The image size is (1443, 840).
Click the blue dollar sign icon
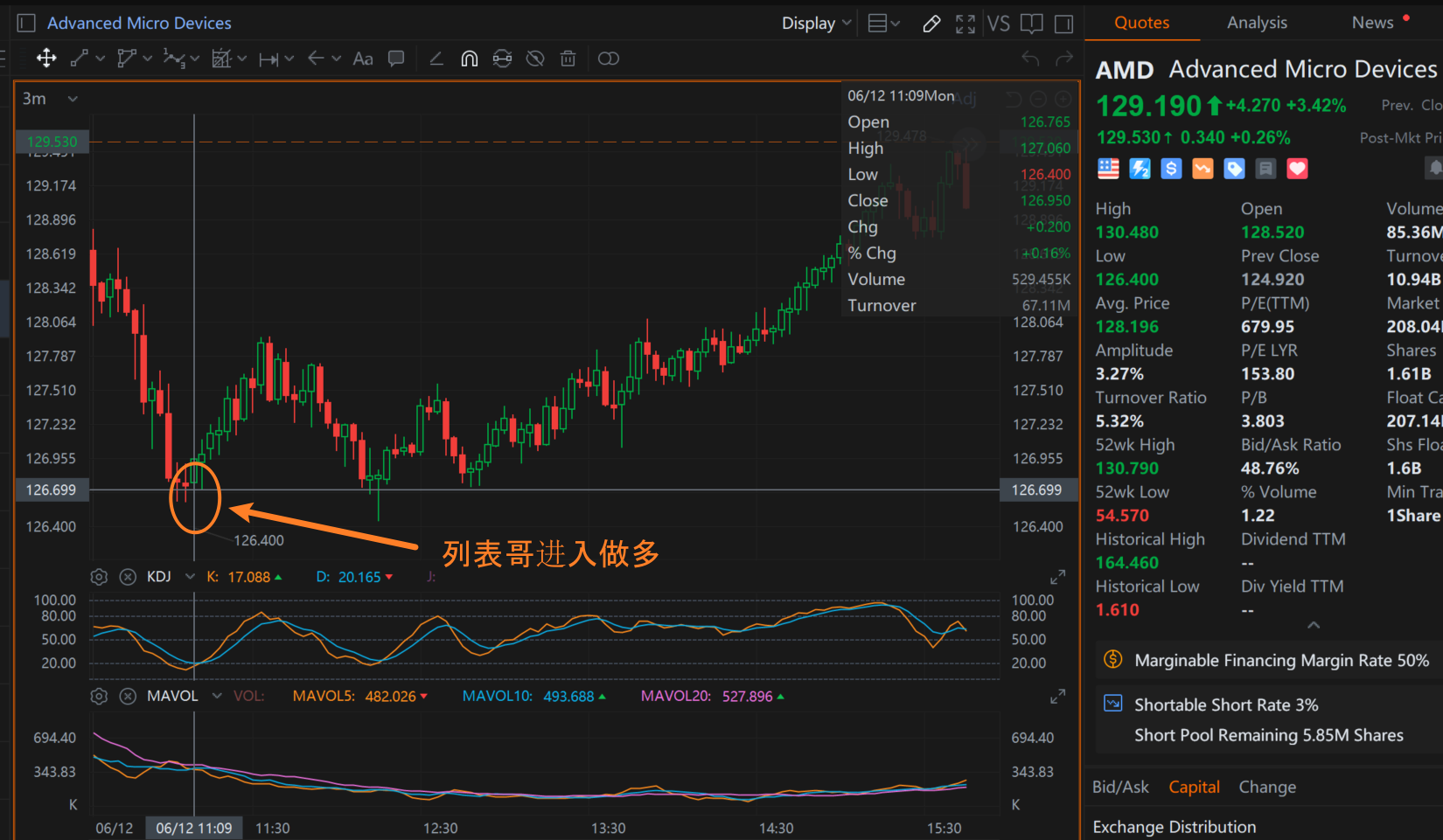point(1171,169)
